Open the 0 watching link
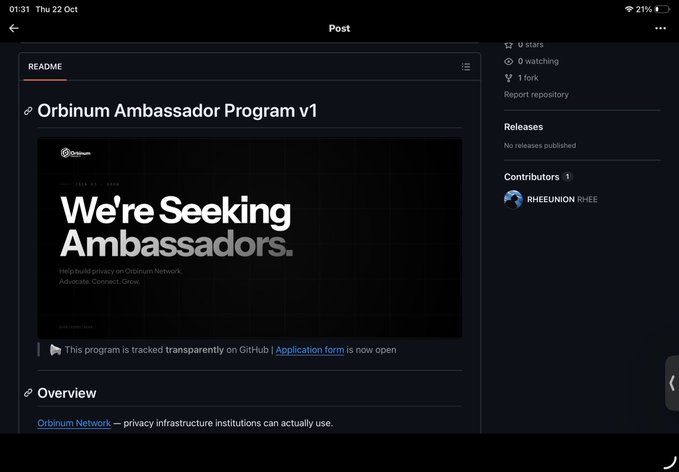 (538, 61)
